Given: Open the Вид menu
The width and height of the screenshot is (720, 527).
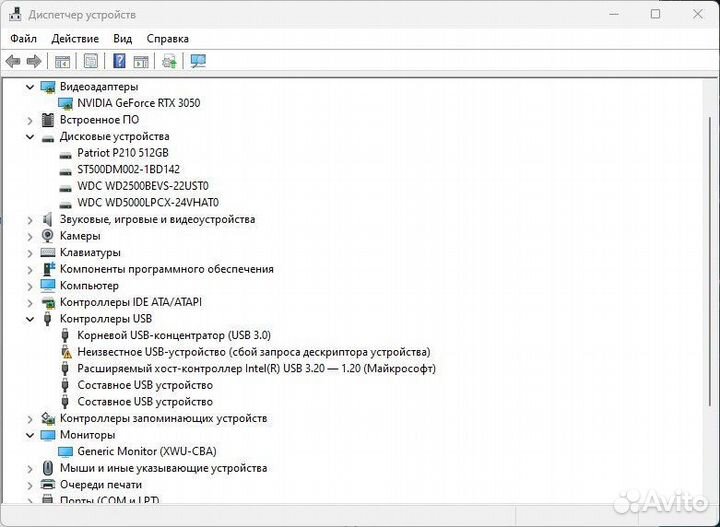Looking at the screenshot, I should click(x=123, y=39).
